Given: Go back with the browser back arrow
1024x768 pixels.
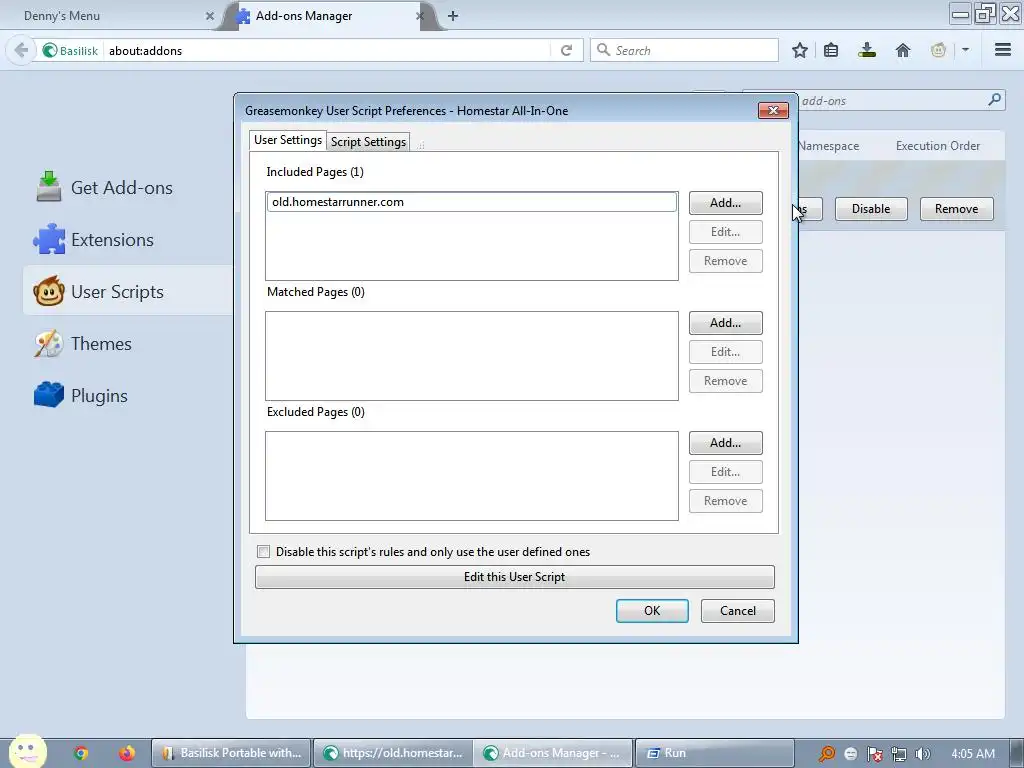Looking at the screenshot, I should point(21,50).
